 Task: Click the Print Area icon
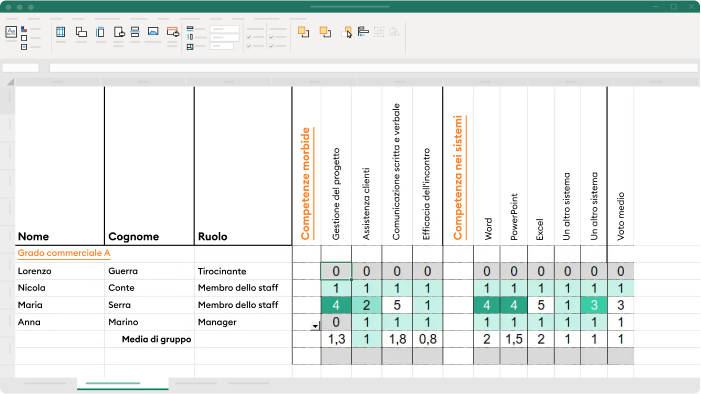pos(119,32)
